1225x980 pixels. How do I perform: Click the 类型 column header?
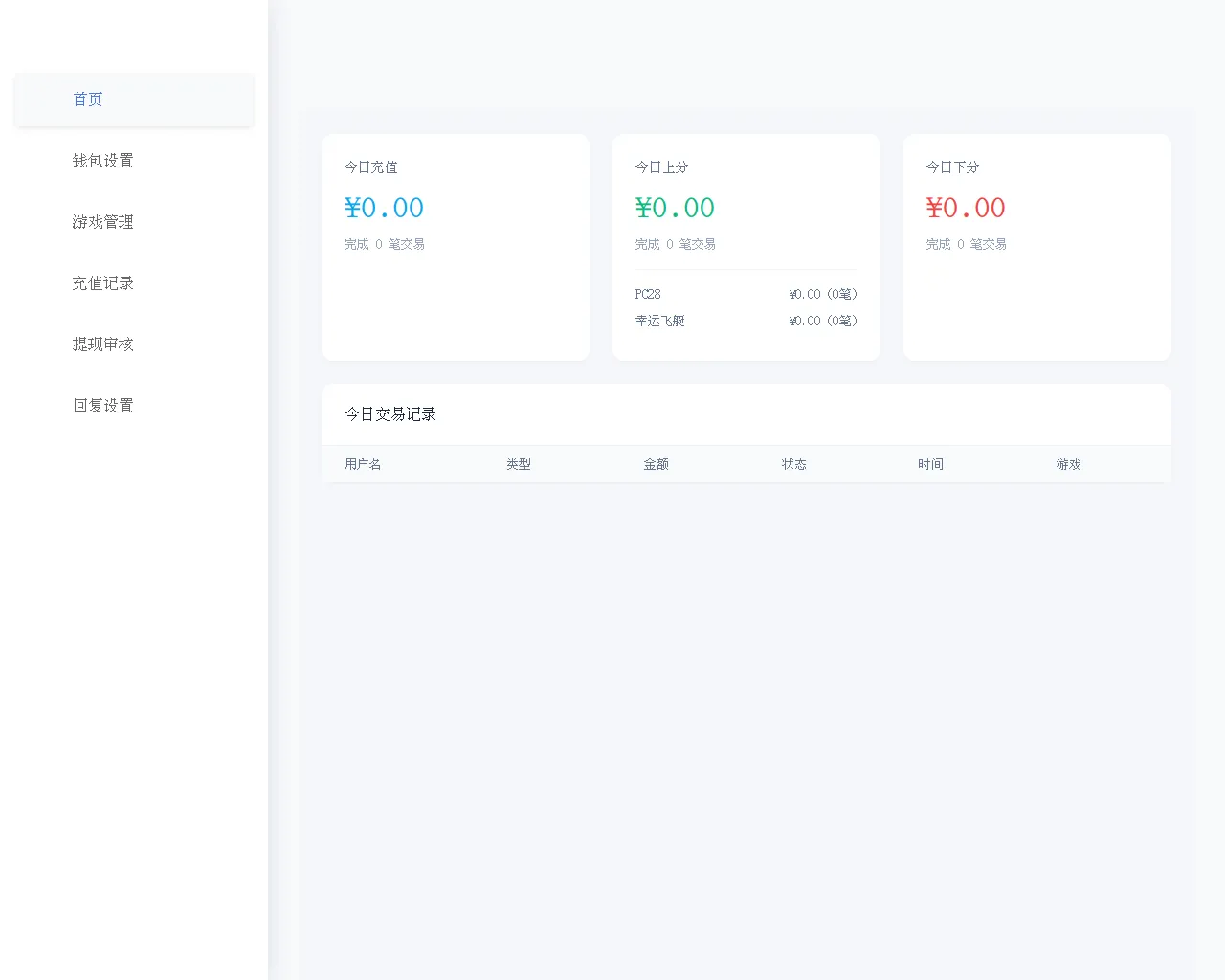(x=519, y=464)
